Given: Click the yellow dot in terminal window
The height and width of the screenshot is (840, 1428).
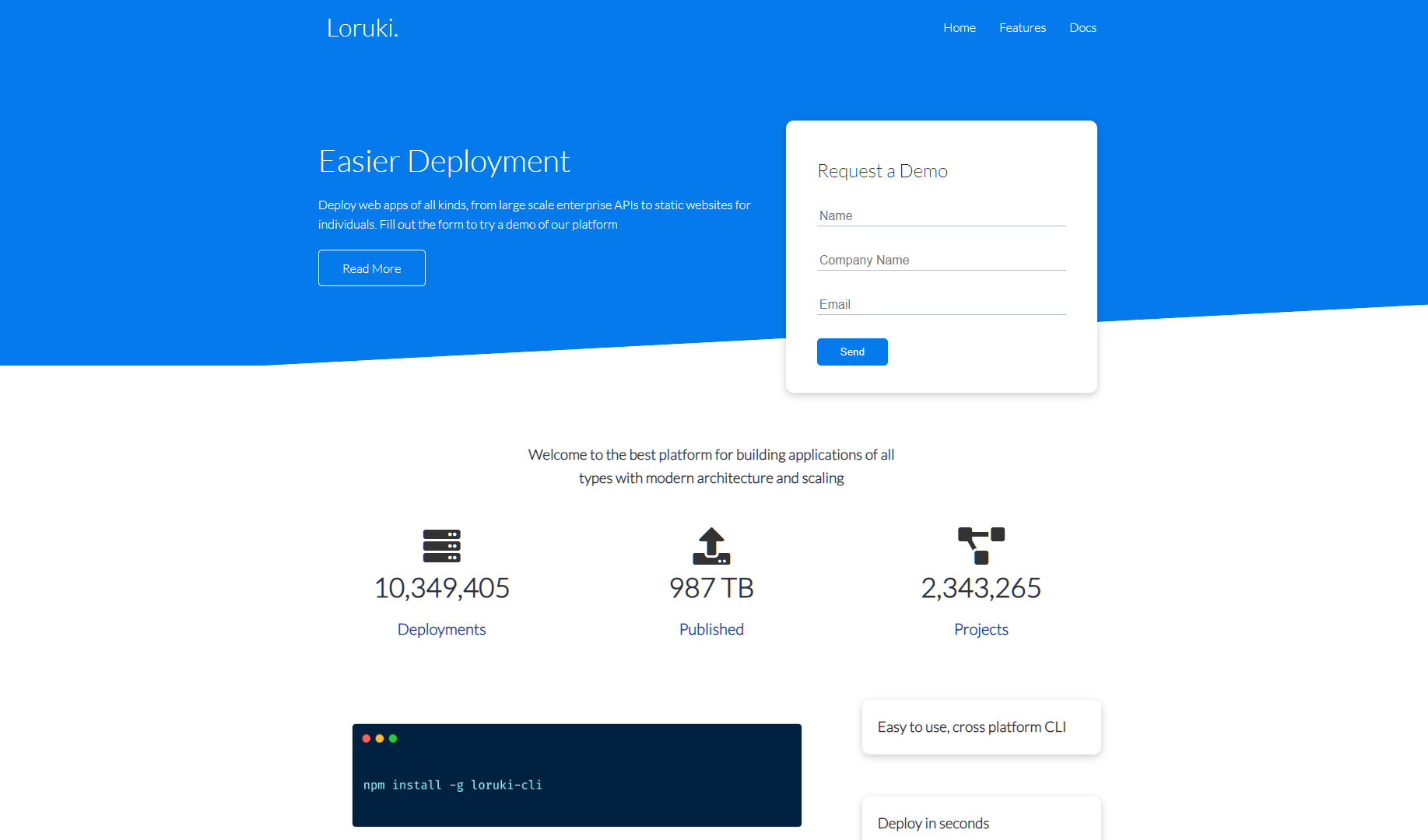Looking at the screenshot, I should click(380, 738).
